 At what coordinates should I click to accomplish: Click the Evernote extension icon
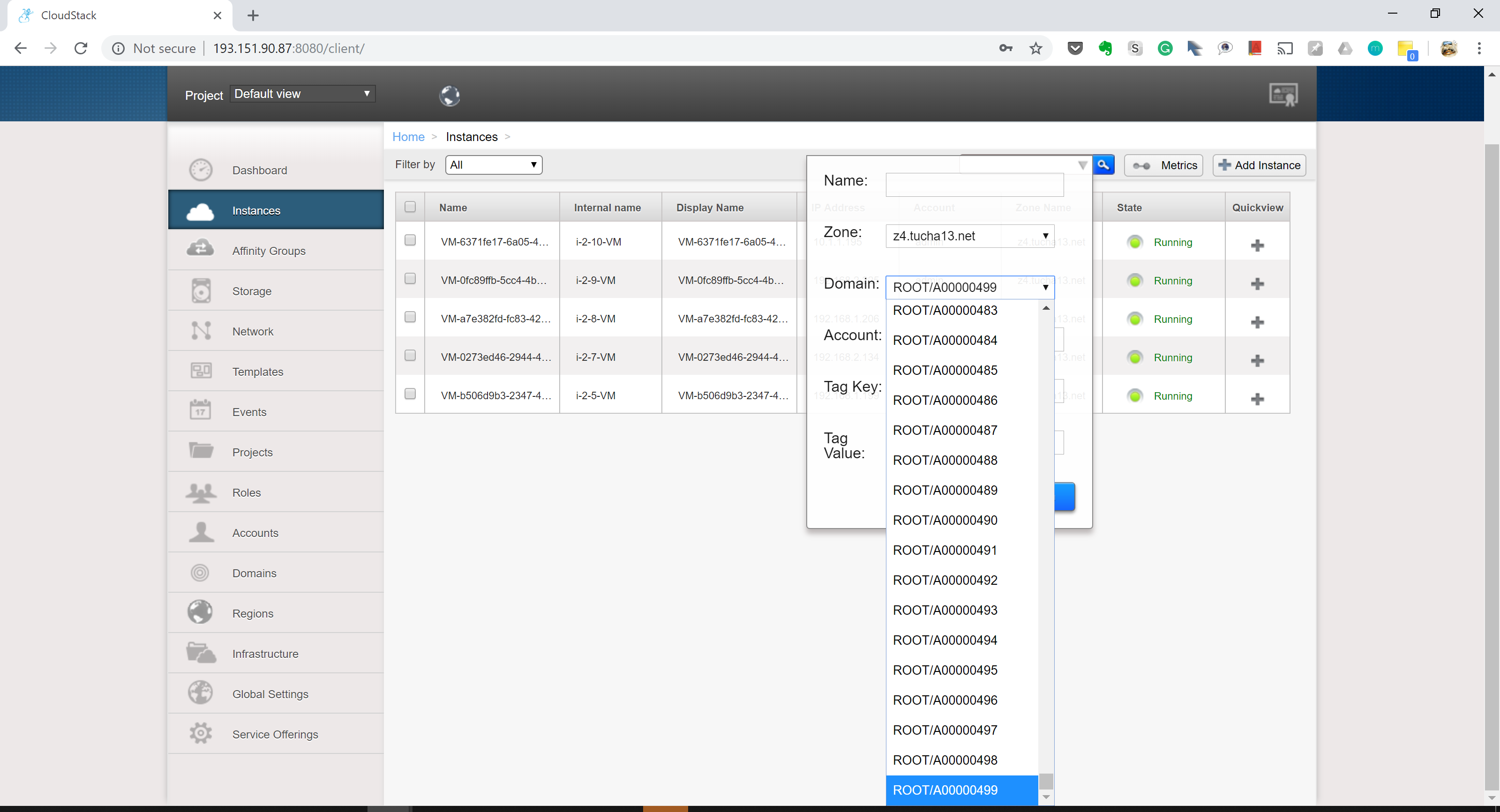1105,48
